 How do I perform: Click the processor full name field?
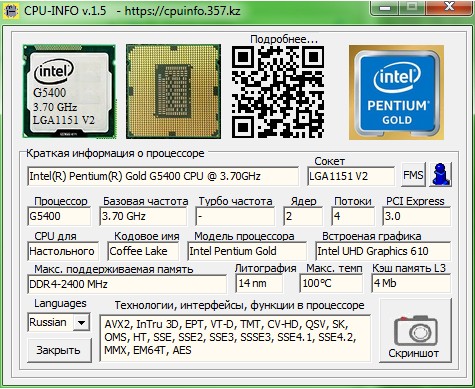tap(163, 176)
